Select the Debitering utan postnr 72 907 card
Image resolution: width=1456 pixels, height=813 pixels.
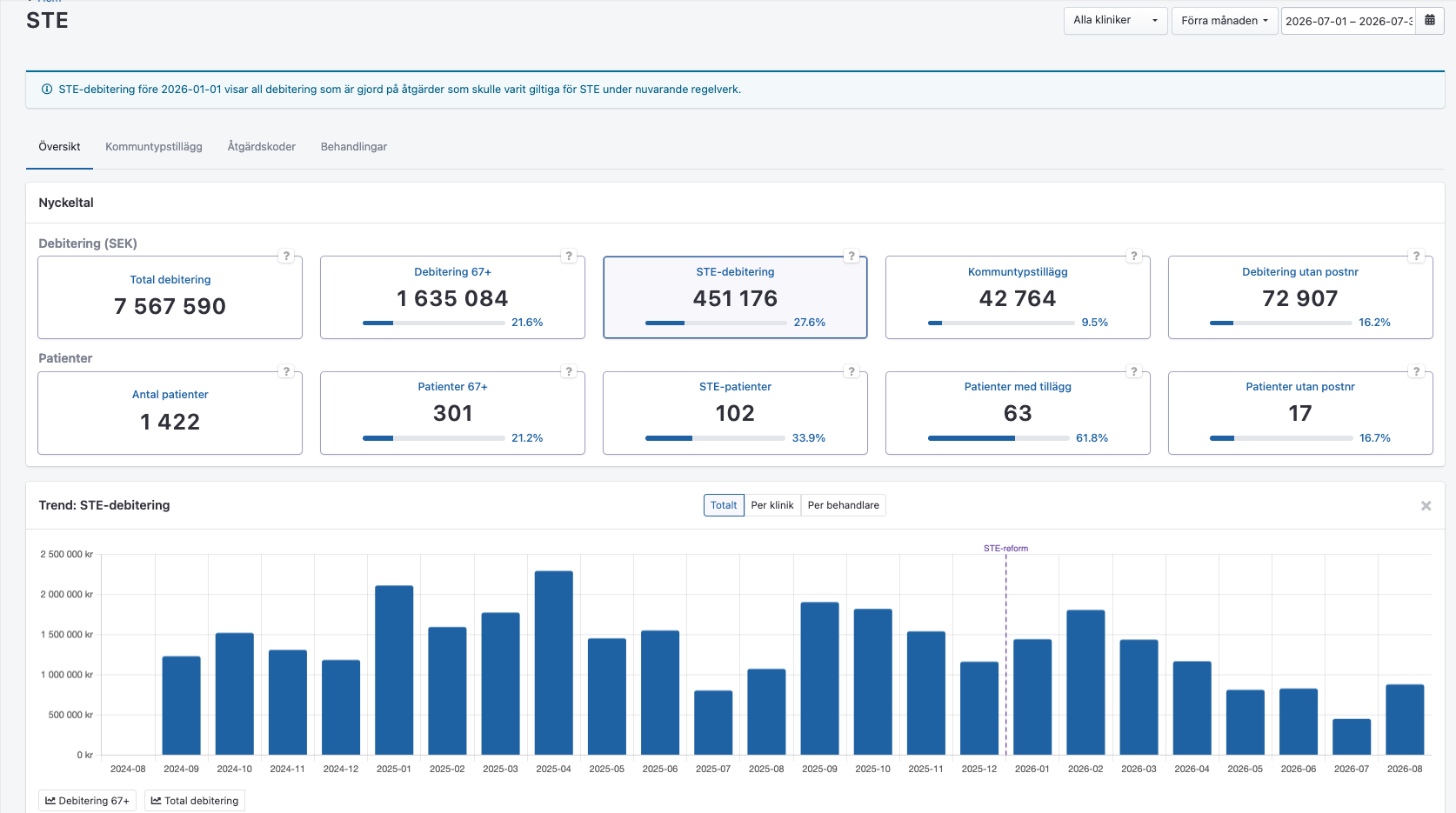(x=1300, y=297)
